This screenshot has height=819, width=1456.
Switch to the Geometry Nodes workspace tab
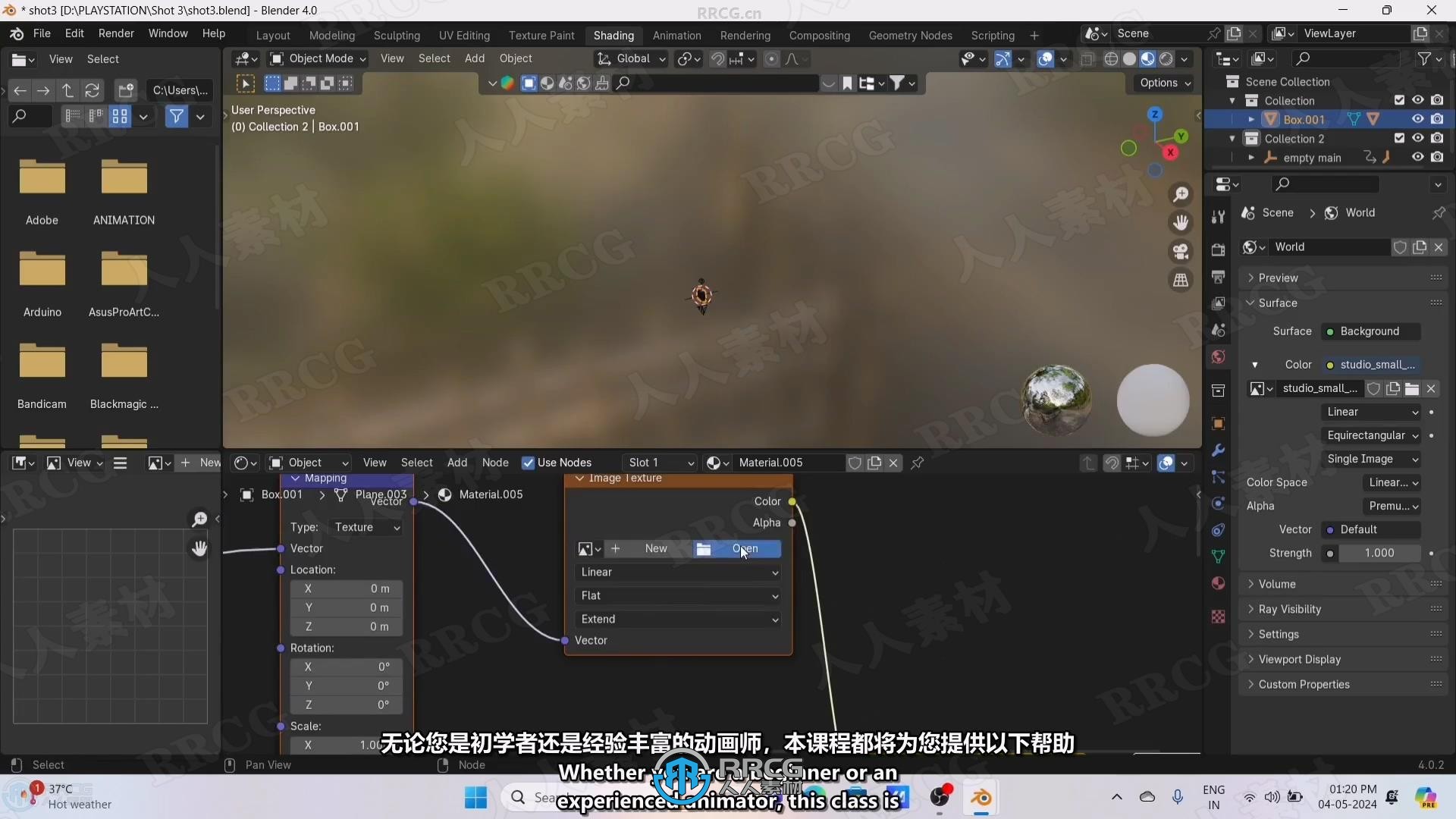click(910, 36)
